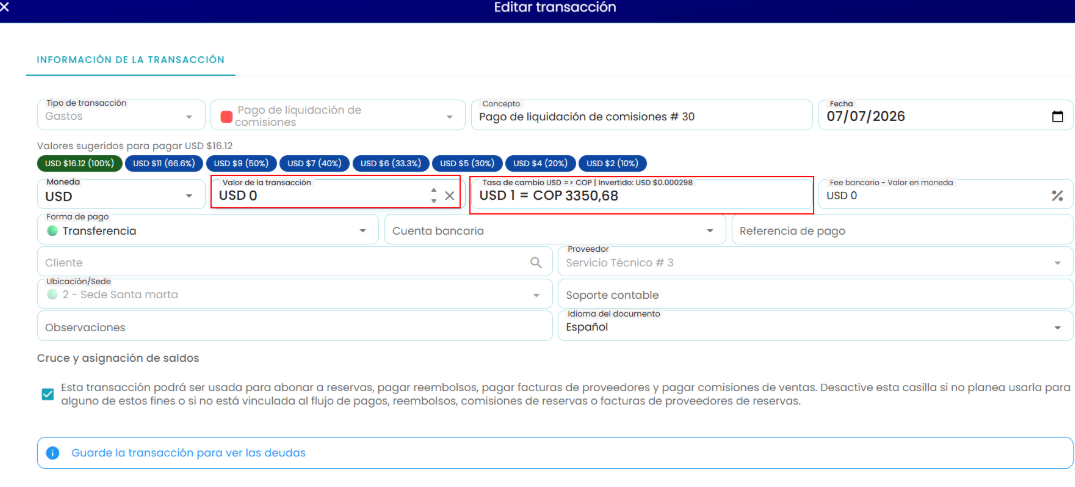The width and height of the screenshot is (1075, 487).
Task: Click the search magnifier in Cliente field
Action: pyautogui.click(x=535, y=262)
